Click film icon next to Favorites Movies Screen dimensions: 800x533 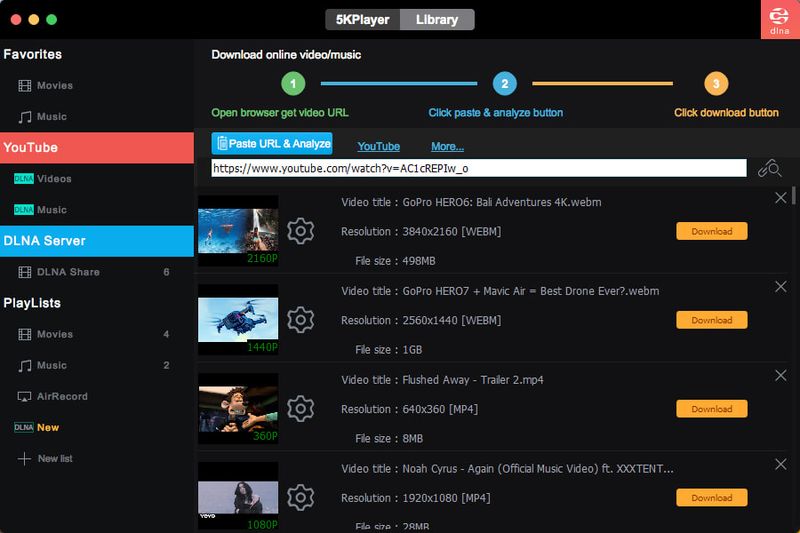(x=24, y=86)
